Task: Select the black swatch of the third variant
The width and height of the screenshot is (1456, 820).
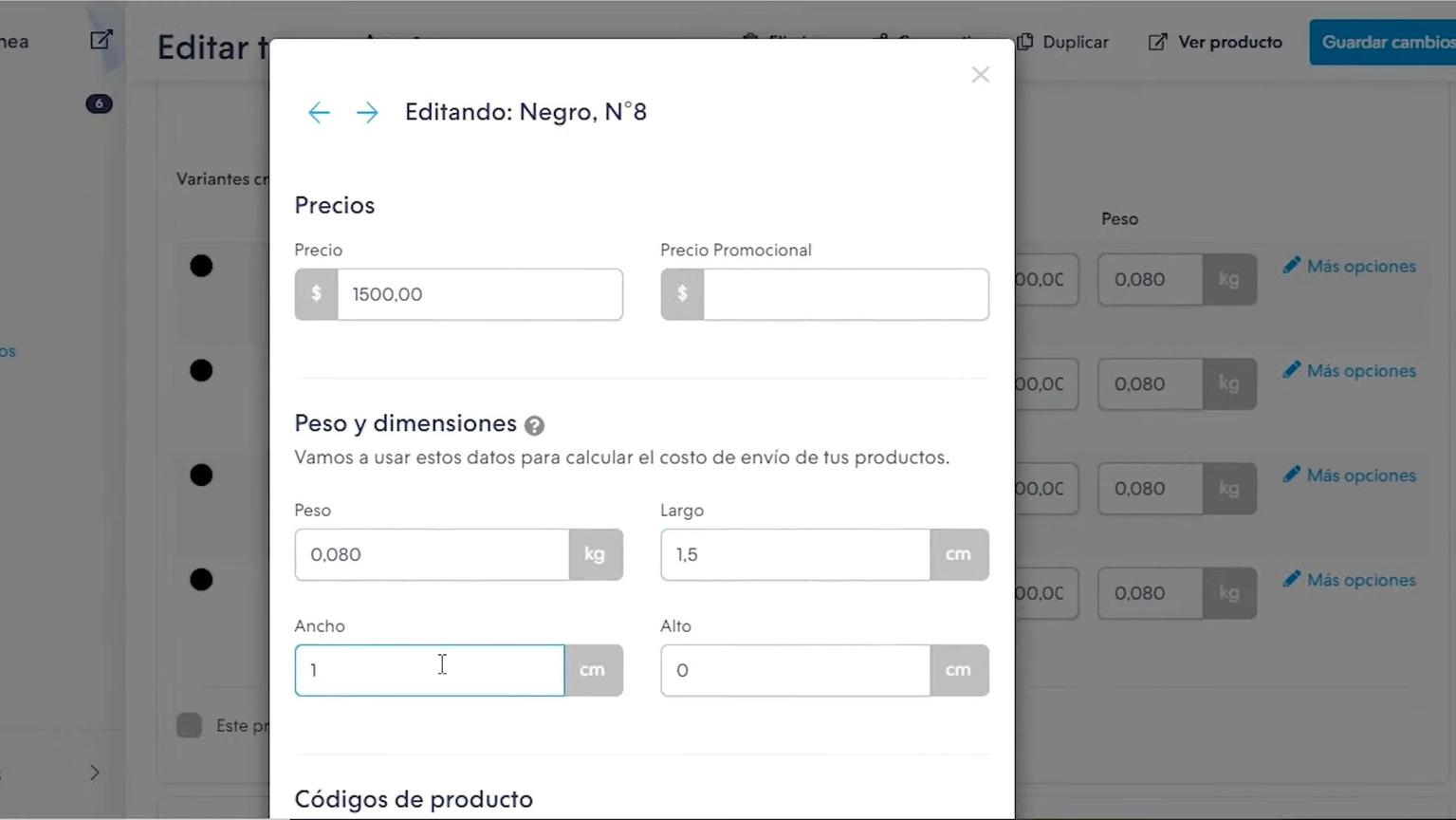Action: 201,475
